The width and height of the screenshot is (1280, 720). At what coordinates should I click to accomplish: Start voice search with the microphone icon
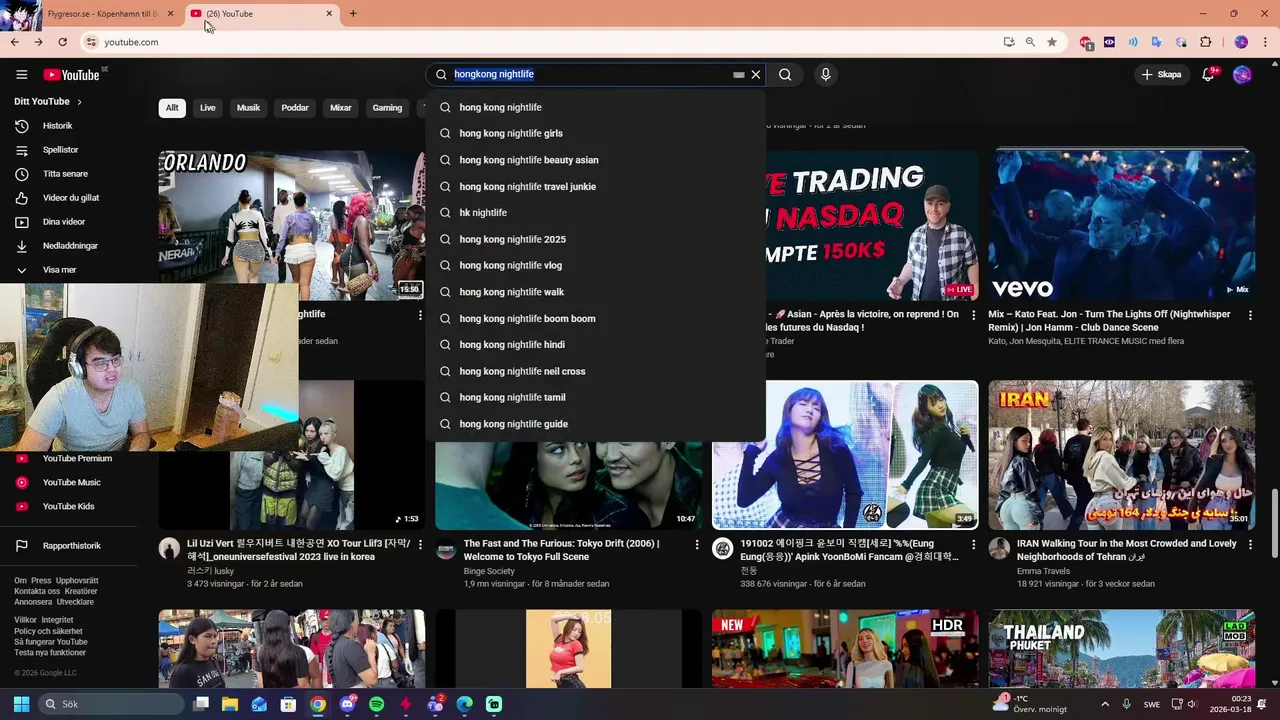tap(825, 74)
